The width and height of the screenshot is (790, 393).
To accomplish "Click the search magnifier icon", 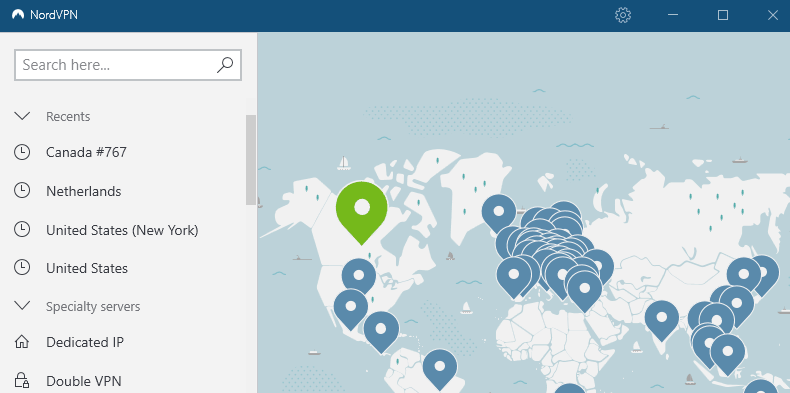I will pos(225,64).
